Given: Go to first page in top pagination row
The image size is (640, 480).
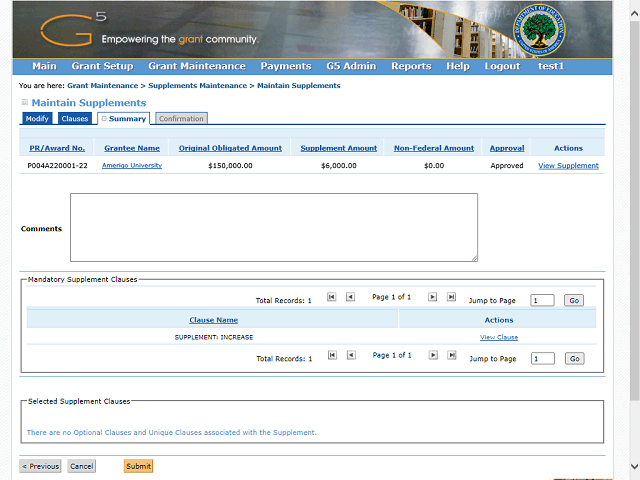Looking at the screenshot, I should (331, 297).
